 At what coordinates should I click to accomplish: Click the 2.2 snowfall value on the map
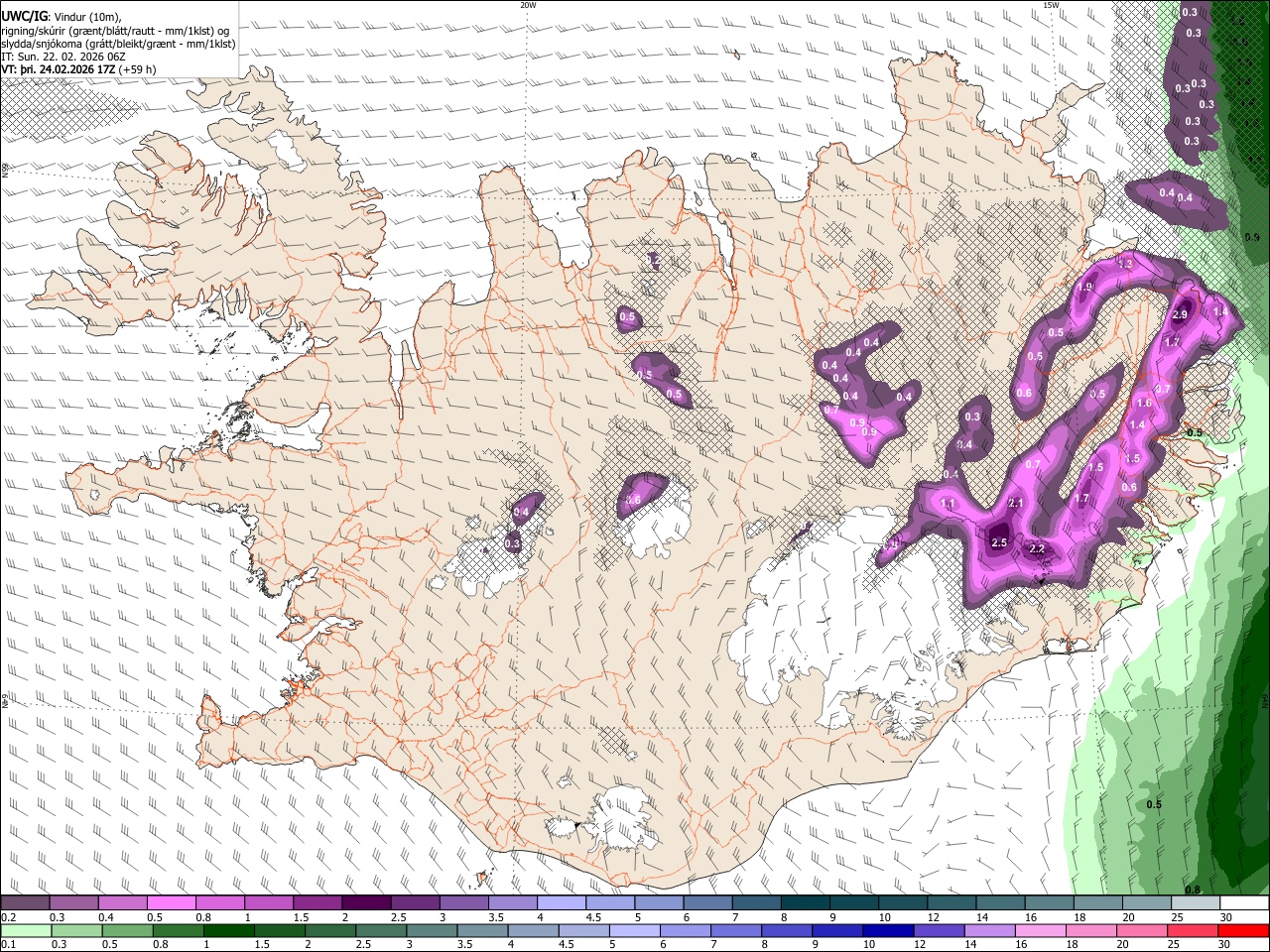tap(1038, 548)
